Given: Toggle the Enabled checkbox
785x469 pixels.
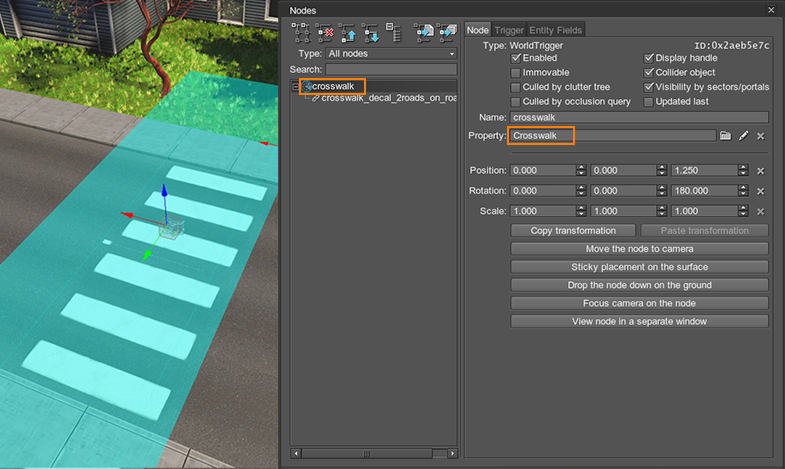Looking at the screenshot, I should click(x=516, y=59).
